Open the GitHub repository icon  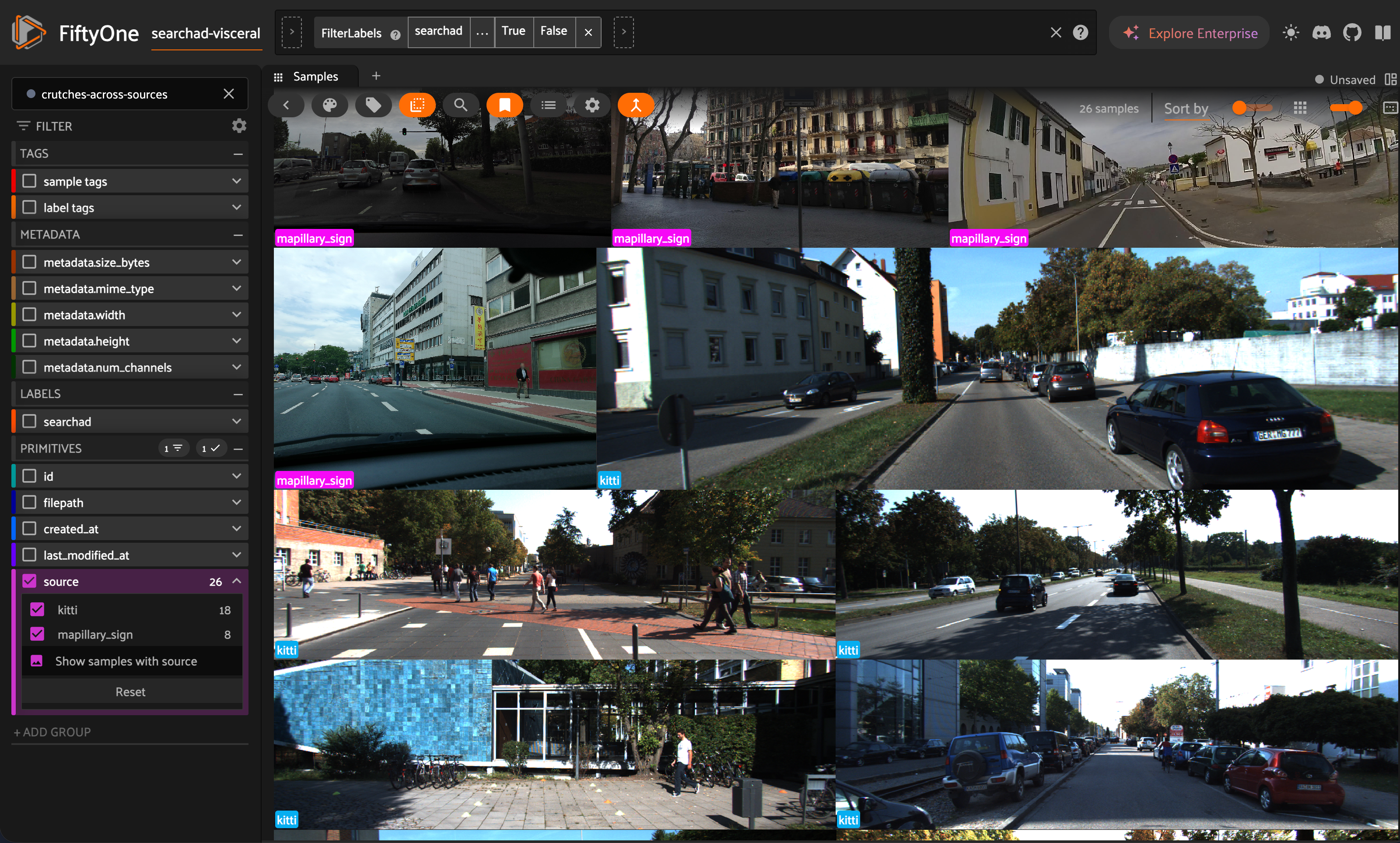(1352, 33)
